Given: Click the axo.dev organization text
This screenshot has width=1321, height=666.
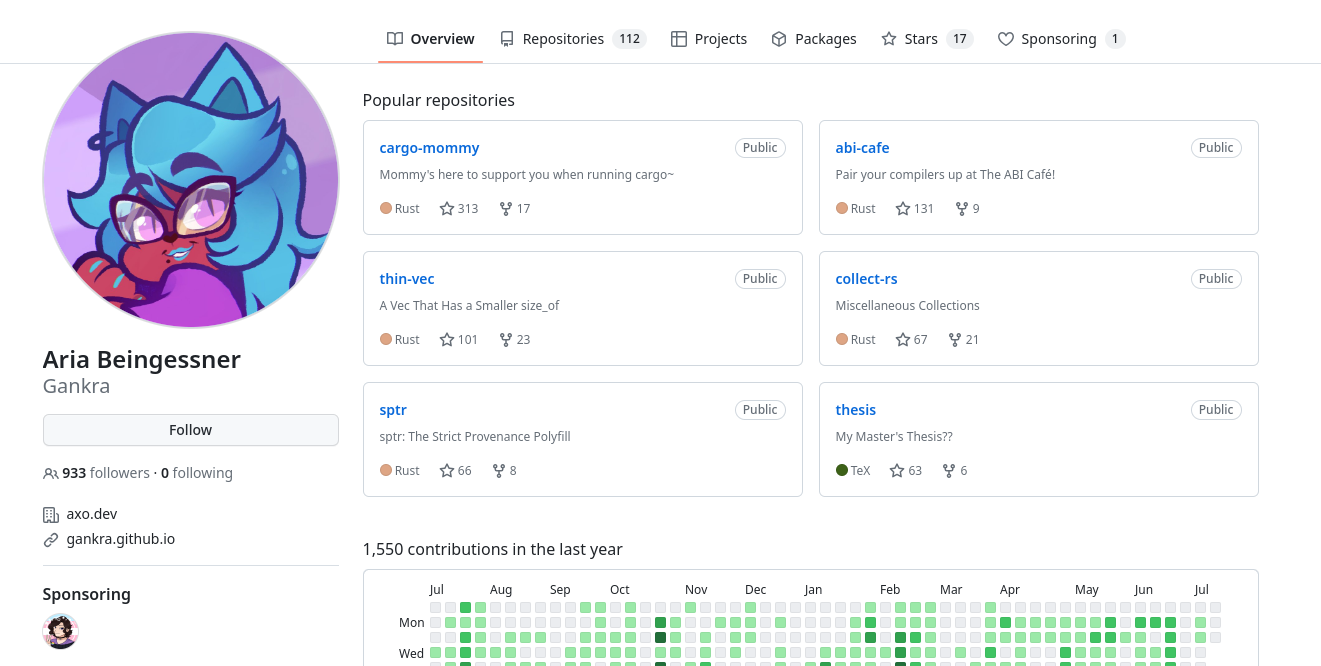Looking at the screenshot, I should [92, 514].
